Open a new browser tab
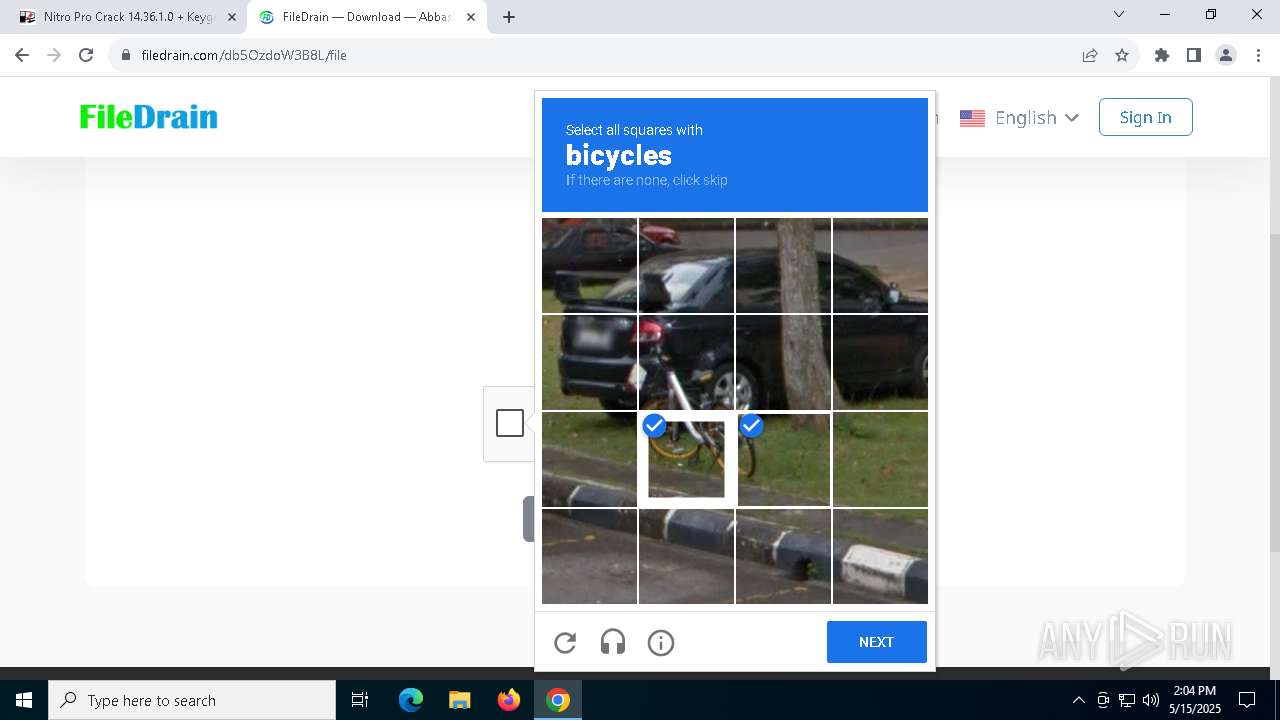 509,17
